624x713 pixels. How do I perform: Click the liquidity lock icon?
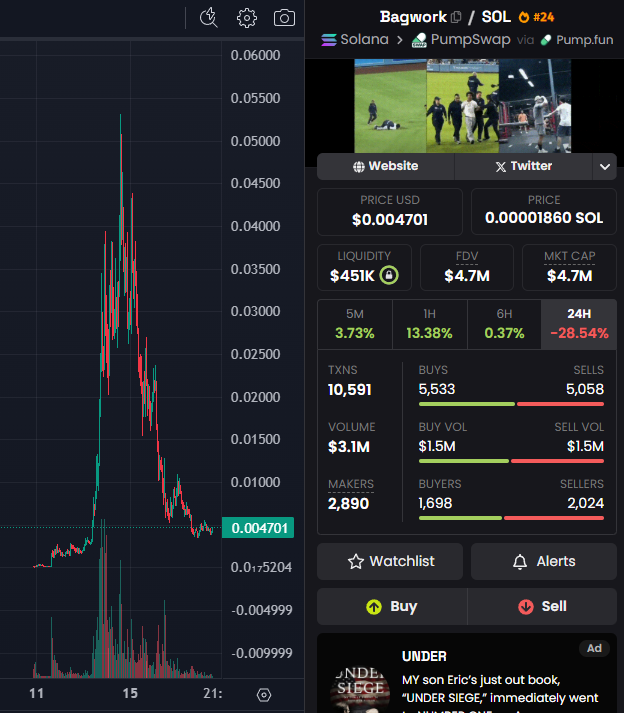(389, 275)
